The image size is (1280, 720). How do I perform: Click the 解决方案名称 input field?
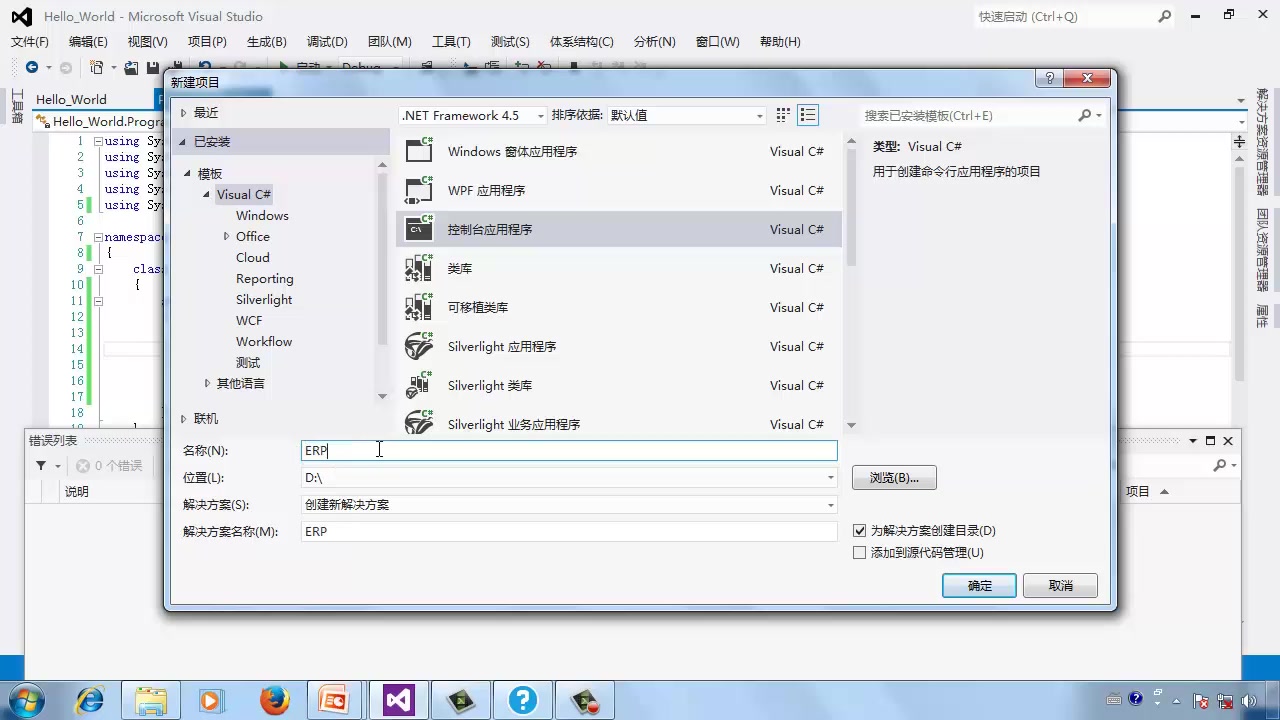click(569, 532)
